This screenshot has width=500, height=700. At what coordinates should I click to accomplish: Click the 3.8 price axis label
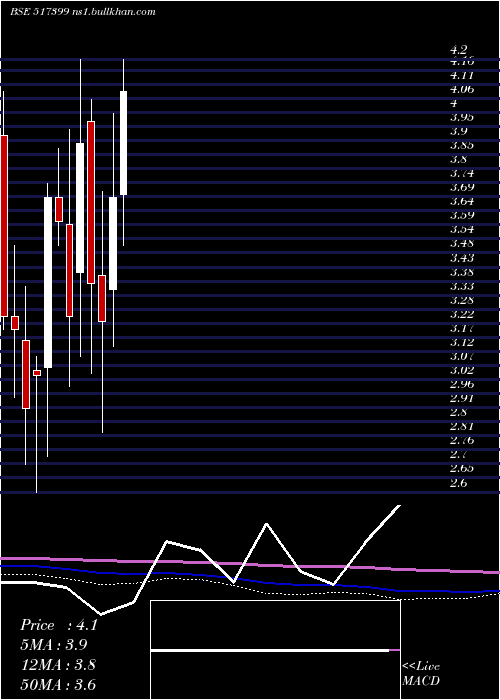click(x=459, y=159)
